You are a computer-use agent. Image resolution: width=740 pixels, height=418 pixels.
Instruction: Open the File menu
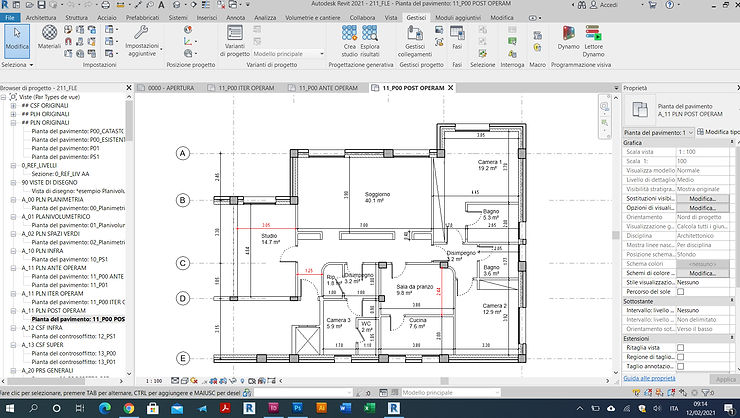click(x=9, y=17)
